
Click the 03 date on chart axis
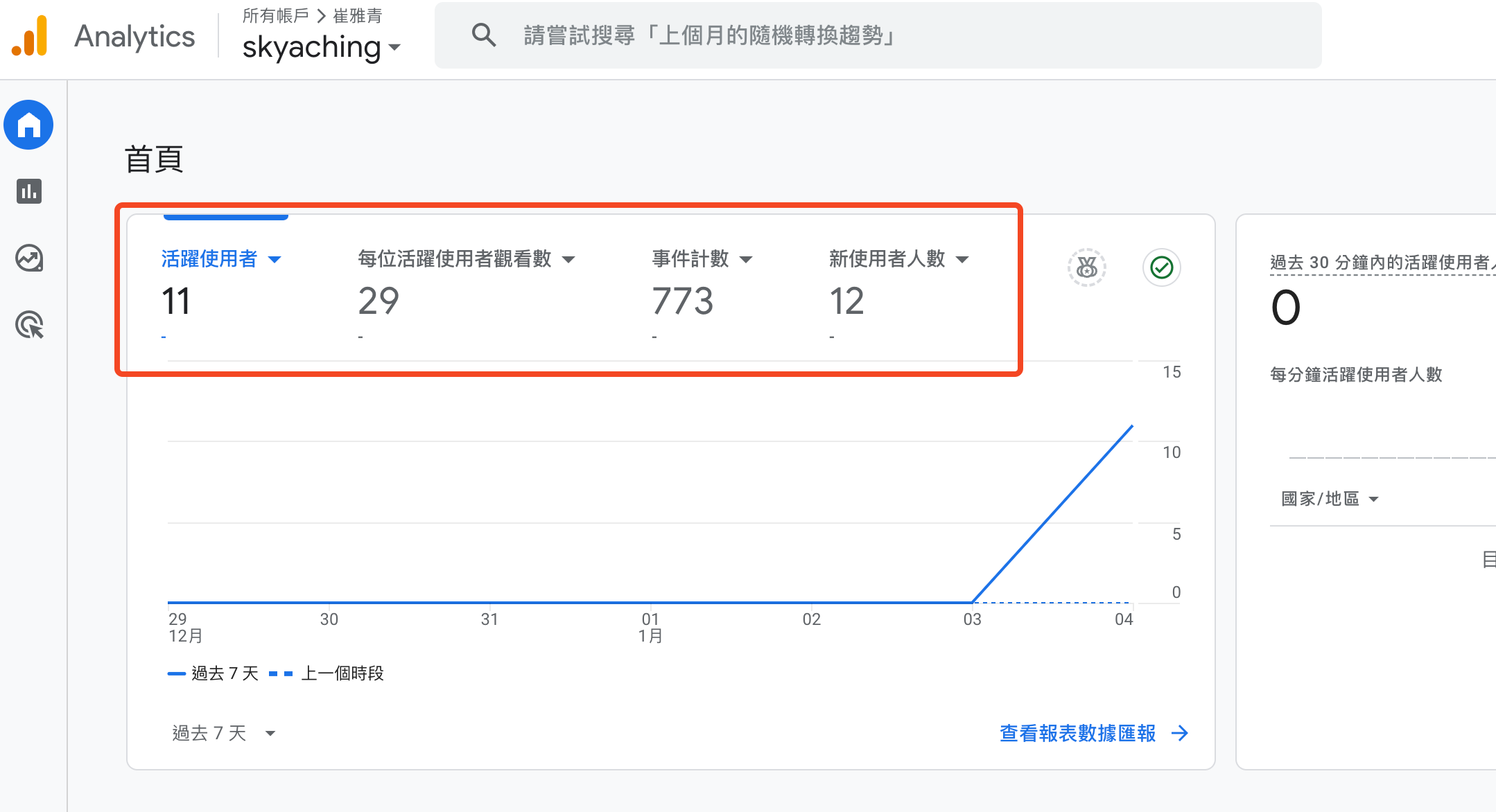pos(973,619)
